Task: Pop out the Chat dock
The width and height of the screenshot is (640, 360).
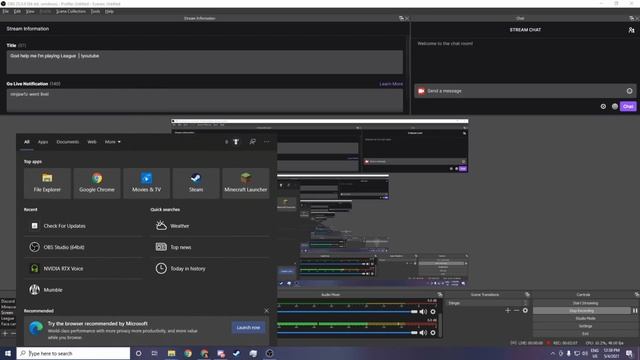Action: [631, 18]
